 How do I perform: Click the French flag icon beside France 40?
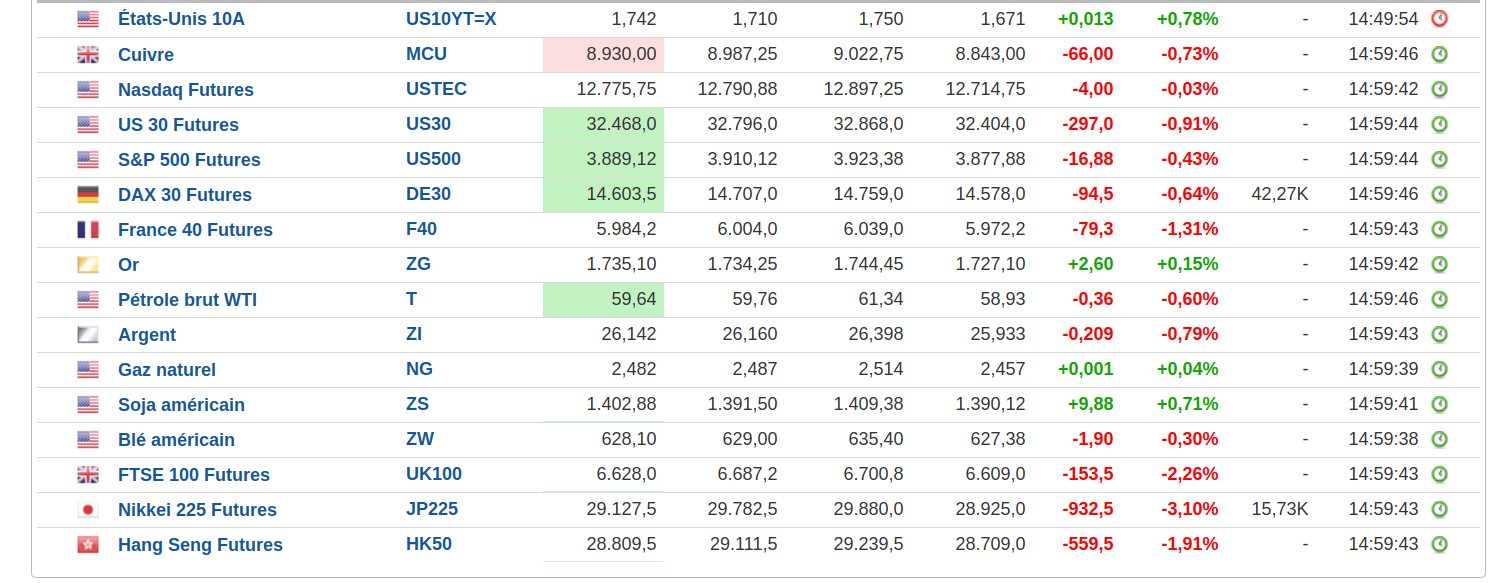(88, 229)
